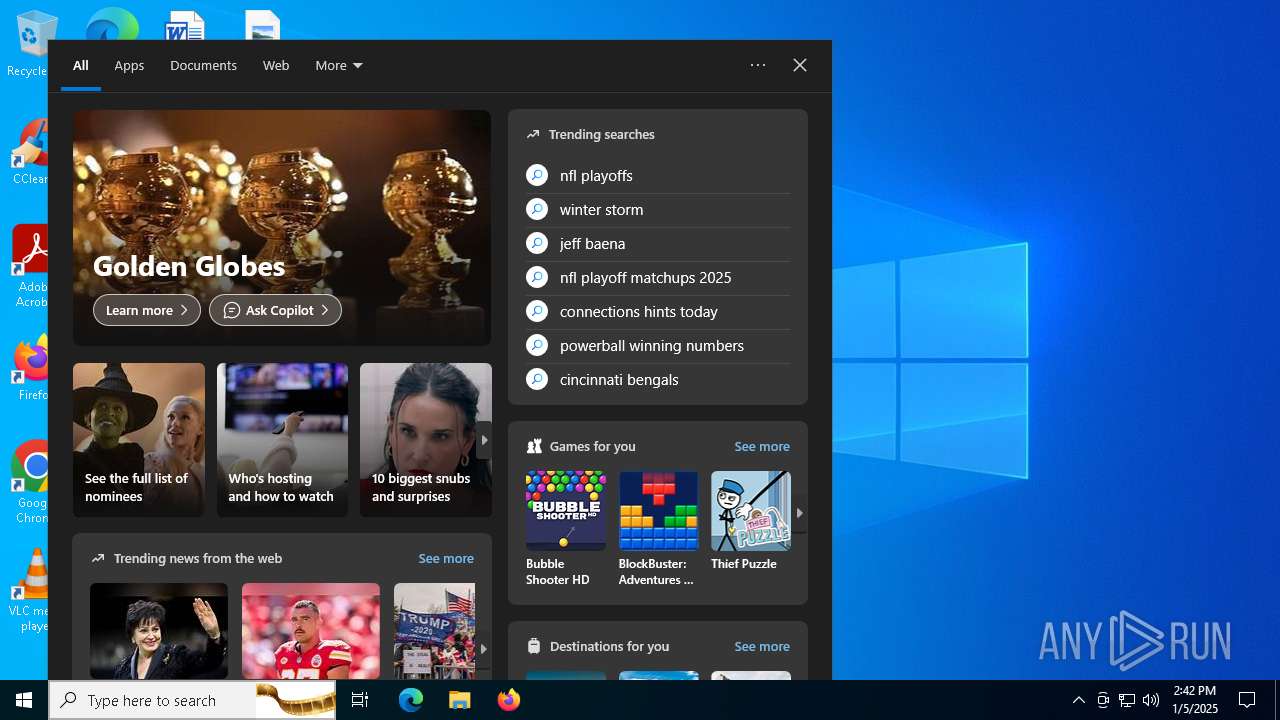Search powerball winning numbers
The image size is (1280, 720).
coord(652,345)
